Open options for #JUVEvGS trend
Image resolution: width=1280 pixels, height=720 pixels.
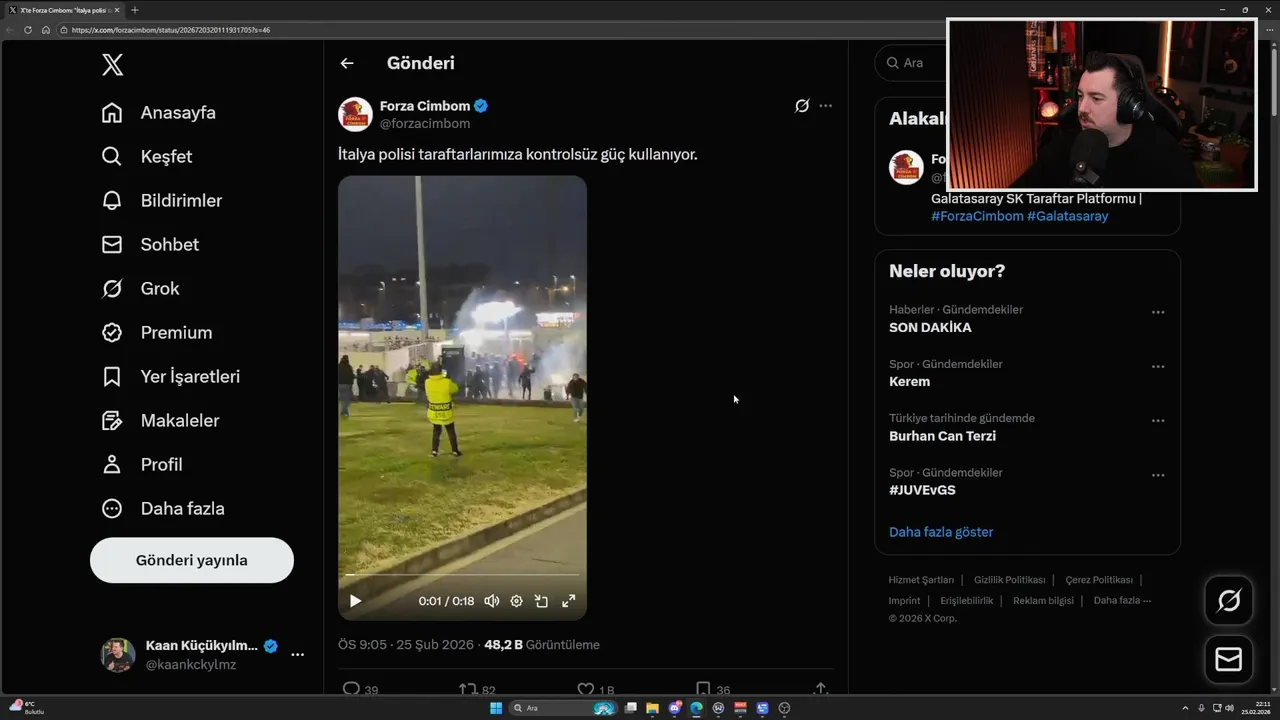click(1158, 475)
